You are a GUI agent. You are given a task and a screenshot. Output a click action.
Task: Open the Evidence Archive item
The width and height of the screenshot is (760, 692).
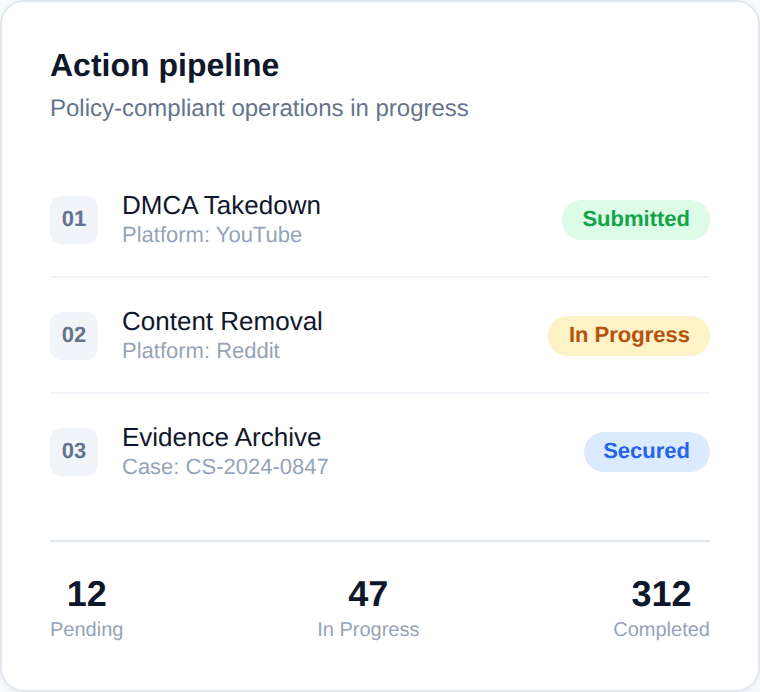[x=221, y=437]
